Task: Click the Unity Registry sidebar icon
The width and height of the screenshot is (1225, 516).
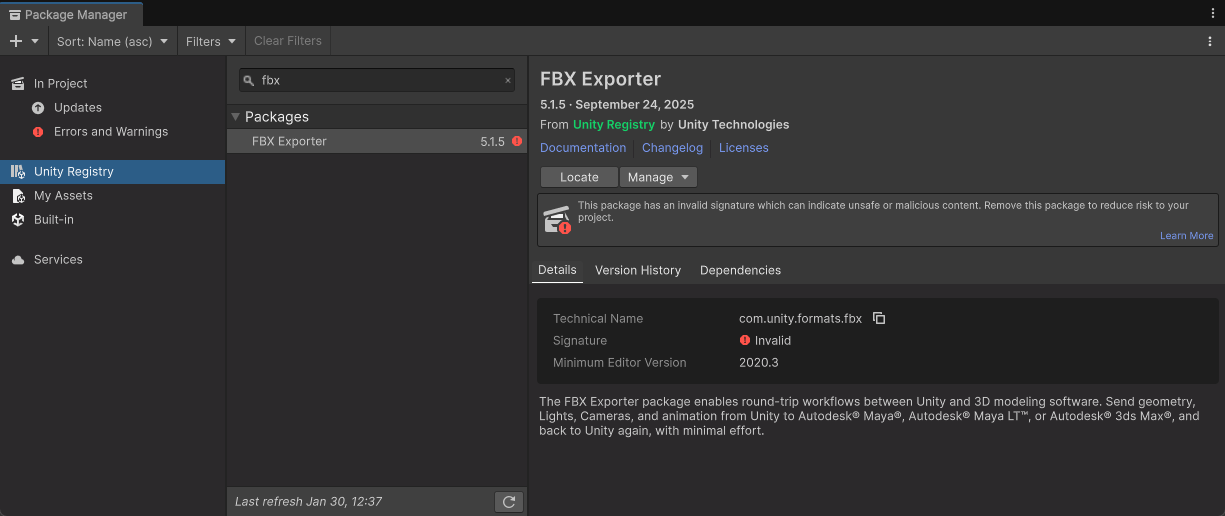Action: tap(17, 171)
